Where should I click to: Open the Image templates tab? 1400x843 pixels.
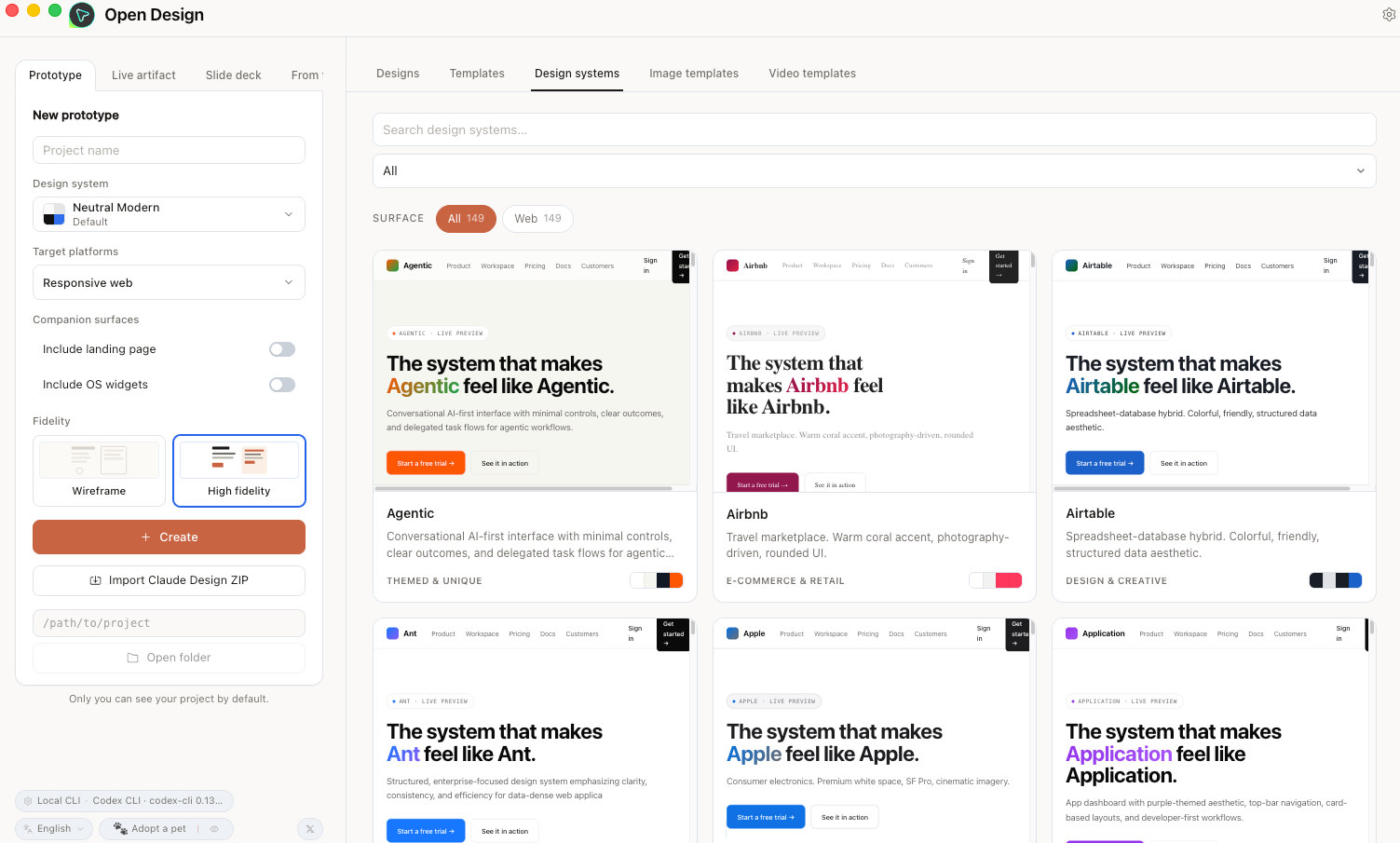694,74
